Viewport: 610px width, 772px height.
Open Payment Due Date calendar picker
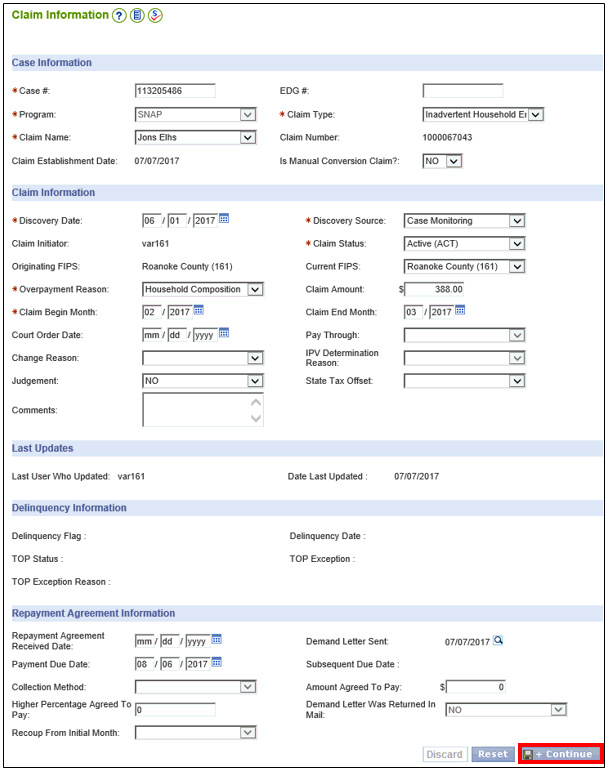(217, 662)
